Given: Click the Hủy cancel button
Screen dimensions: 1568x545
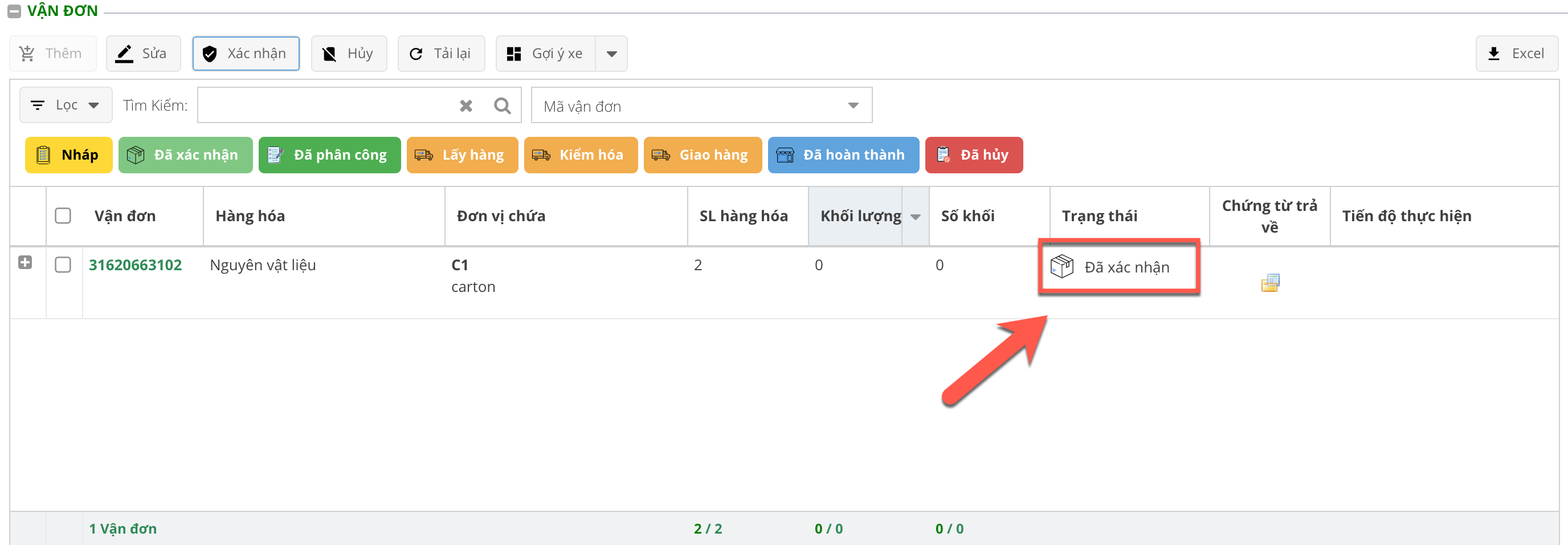Looking at the screenshot, I should (348, 54).
